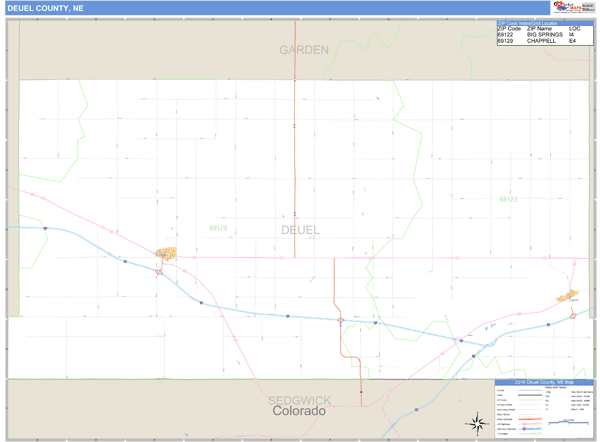This screenshot has height=442, width=600.
Task: Click the Colorado state label
Action: pos(299,411)
